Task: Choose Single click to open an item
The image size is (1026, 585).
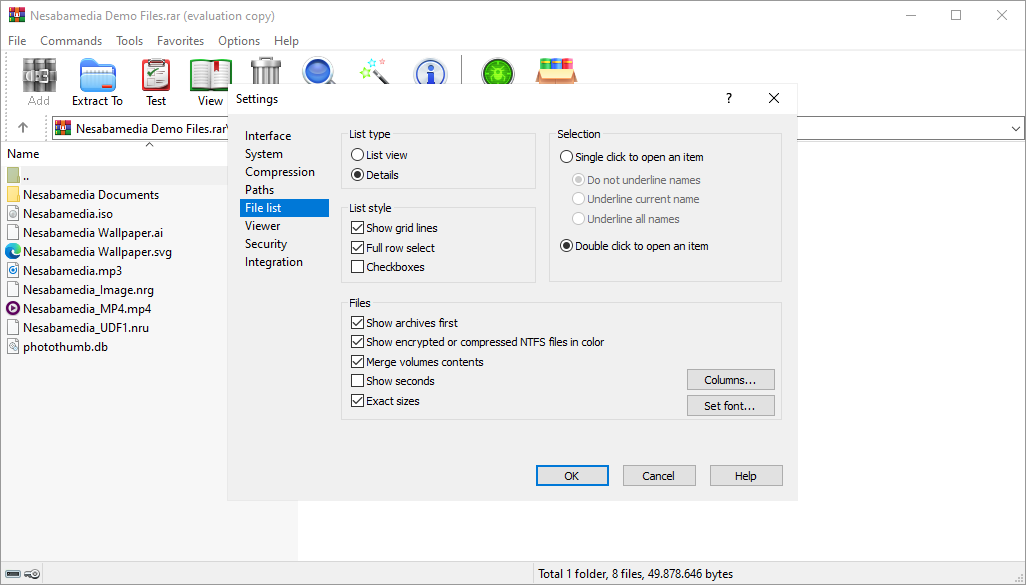Action: coord(567,157)
